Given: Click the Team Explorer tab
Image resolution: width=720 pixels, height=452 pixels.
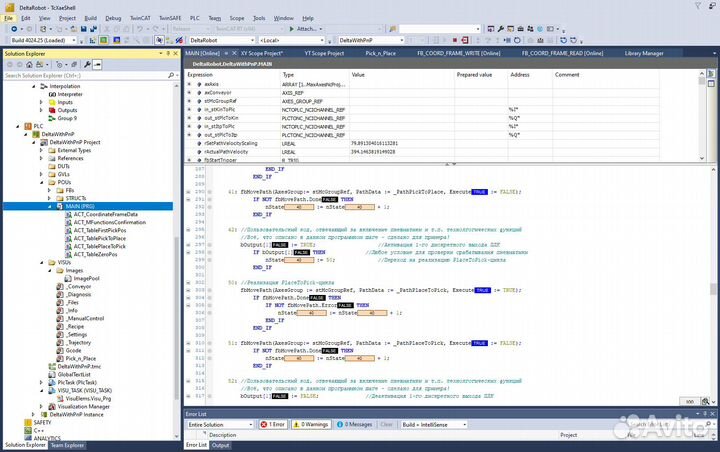Looking at the screenshot, I should point(68,445).
